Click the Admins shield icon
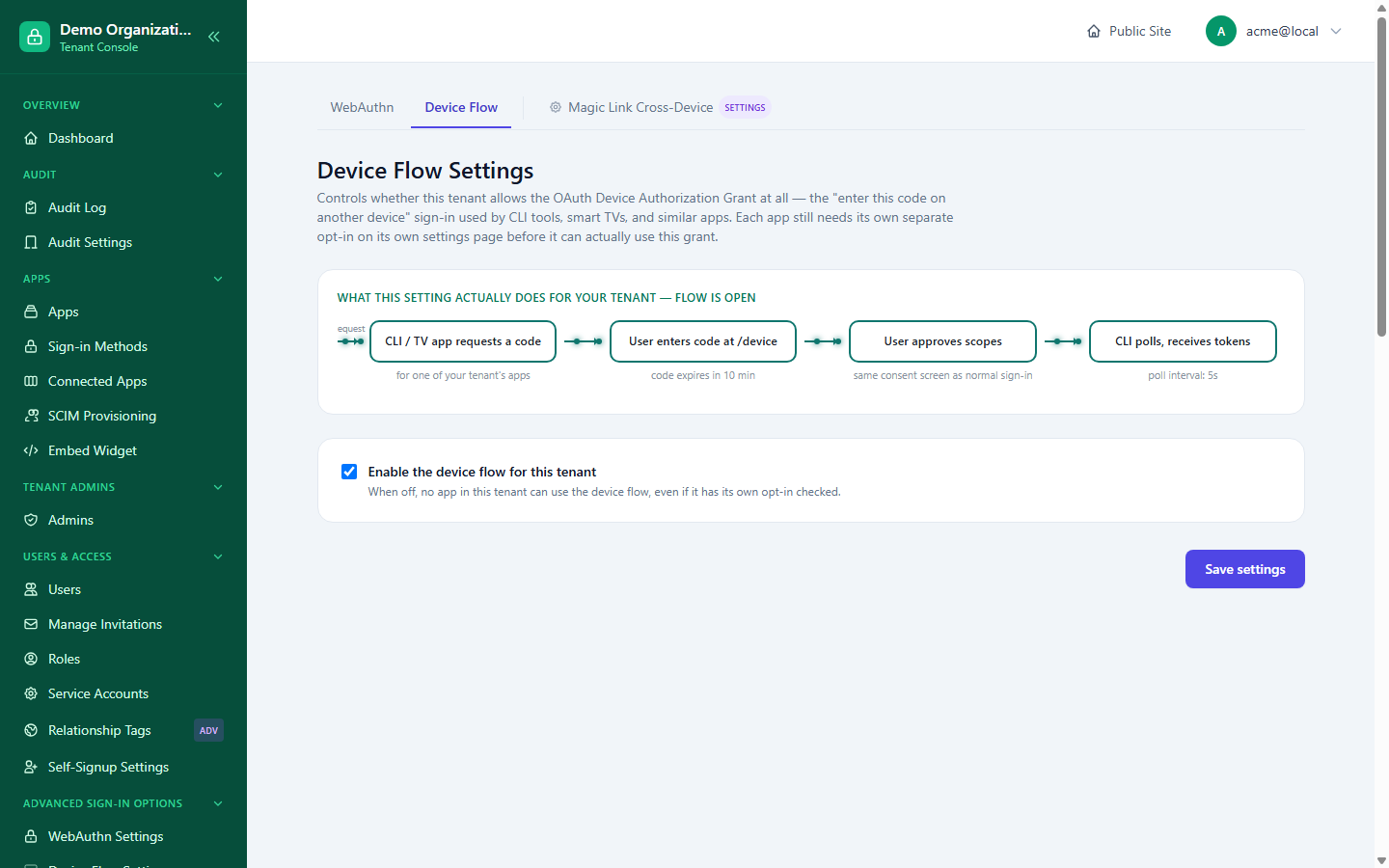Image resolution: width=1389 pixels, height=868 pixels. (x=31, y=520)
